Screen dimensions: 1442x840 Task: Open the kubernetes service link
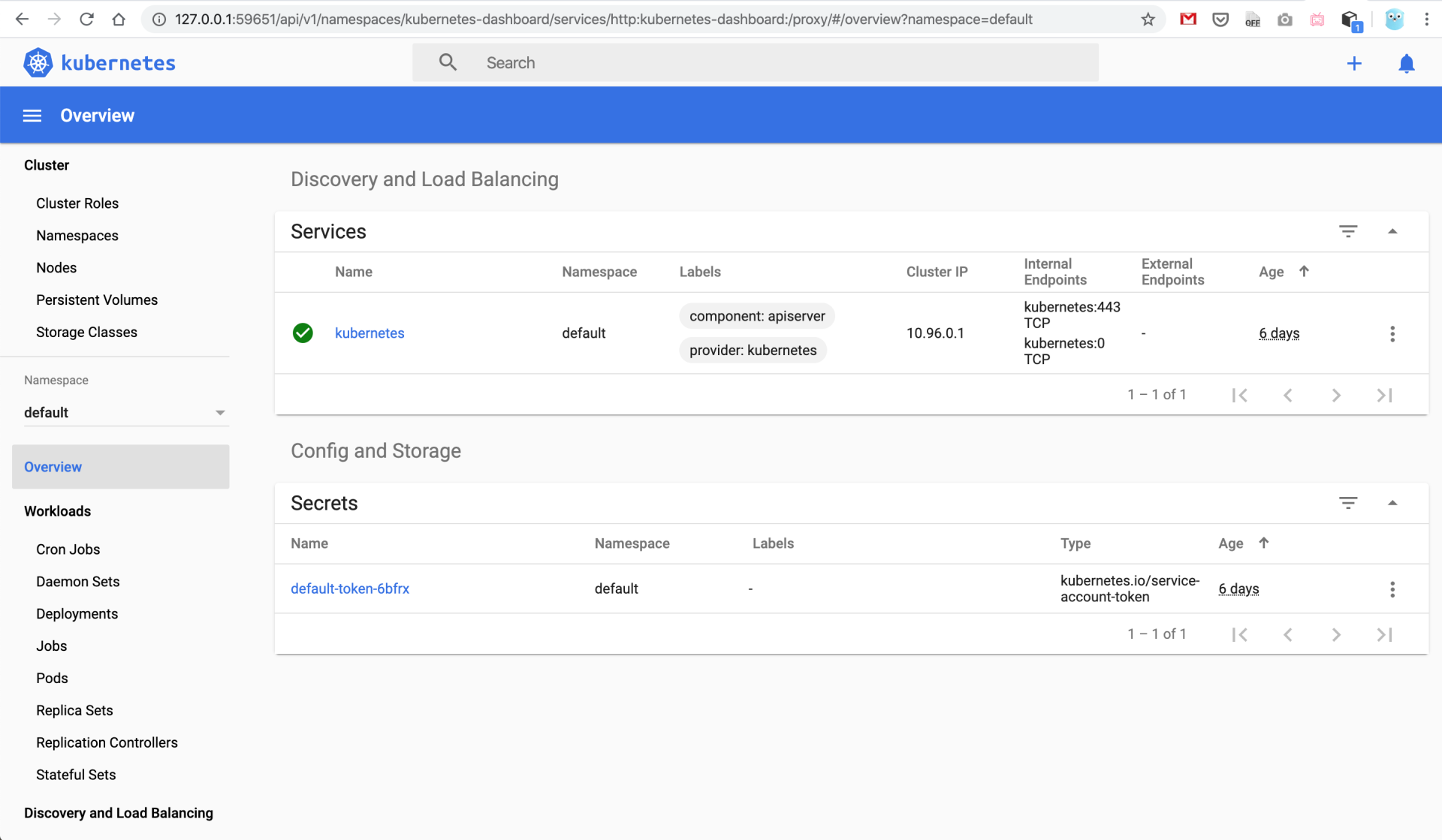coord(369,333)
